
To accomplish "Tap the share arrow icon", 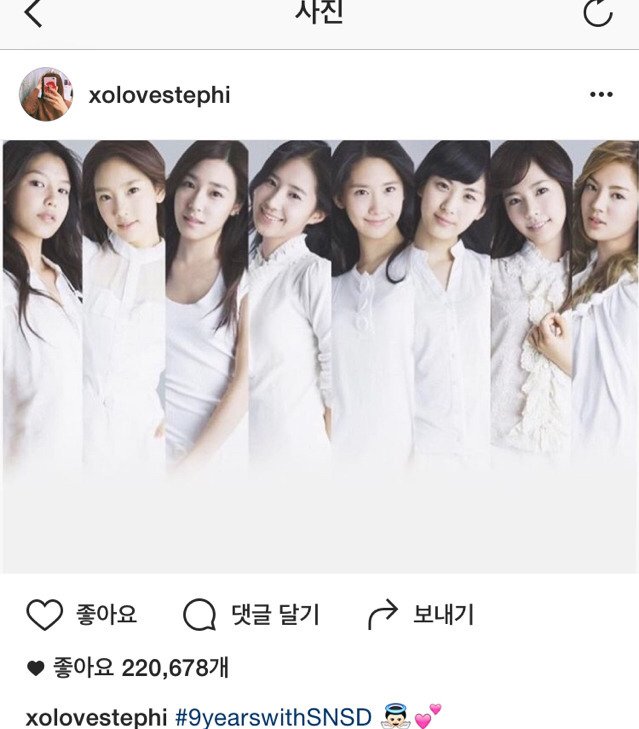I will (383, 614).
